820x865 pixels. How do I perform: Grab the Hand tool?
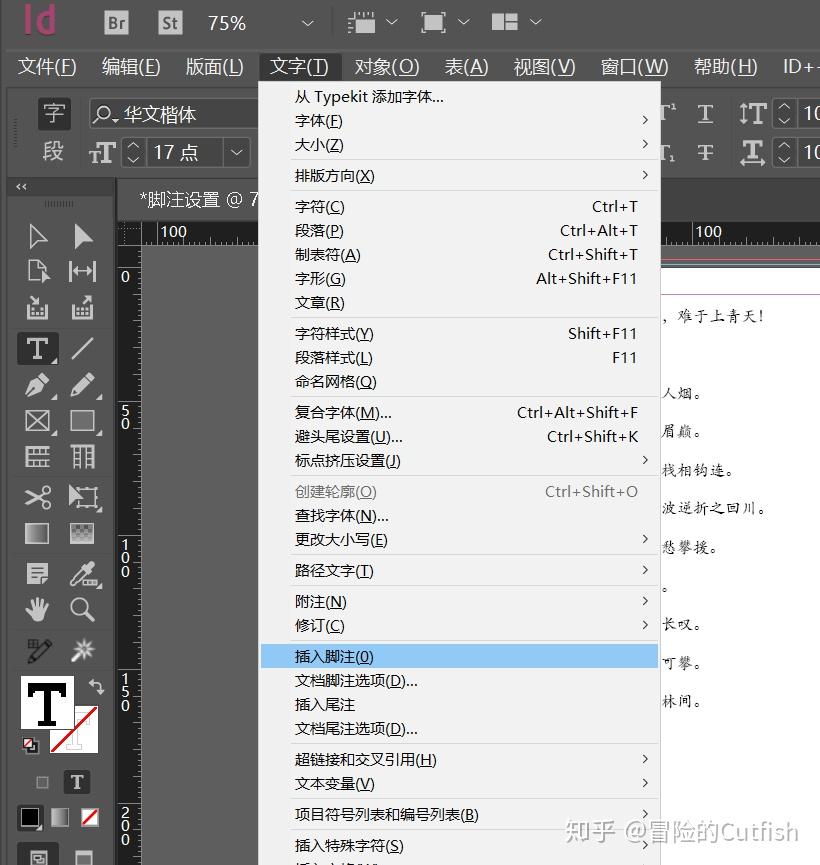[x=37, y=608]
